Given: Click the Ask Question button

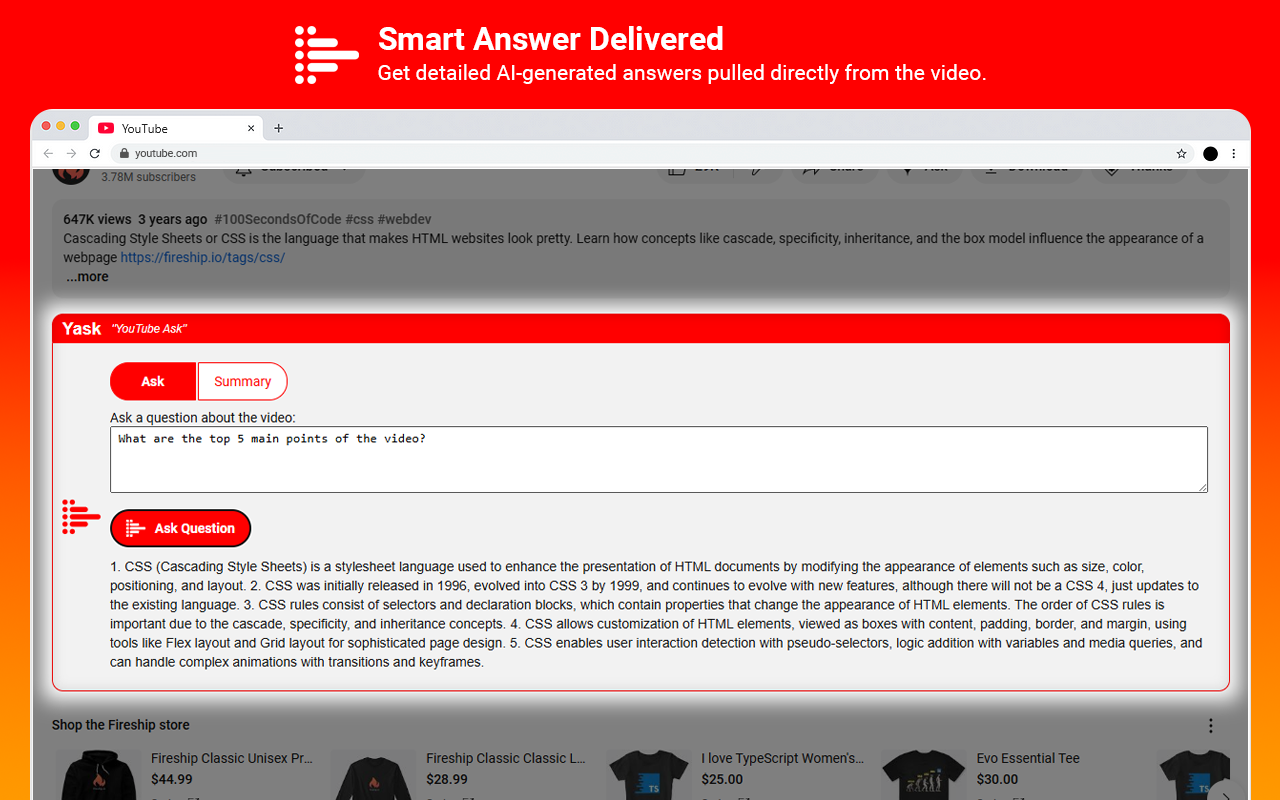Looking at the screenshot, I should pyautogui.click(x=180, y=528).
